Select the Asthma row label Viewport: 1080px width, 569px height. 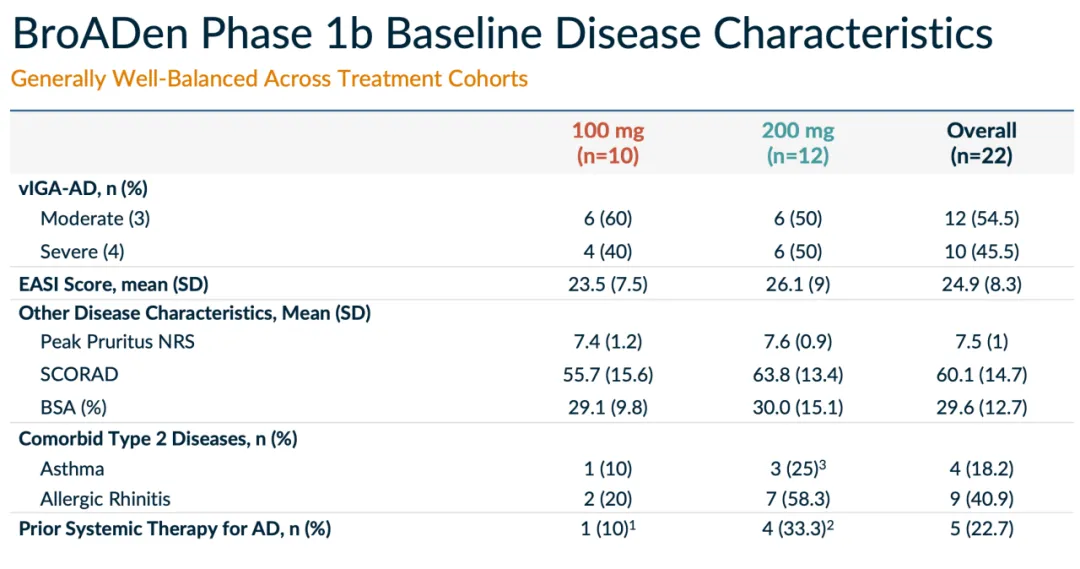(72, 468)
